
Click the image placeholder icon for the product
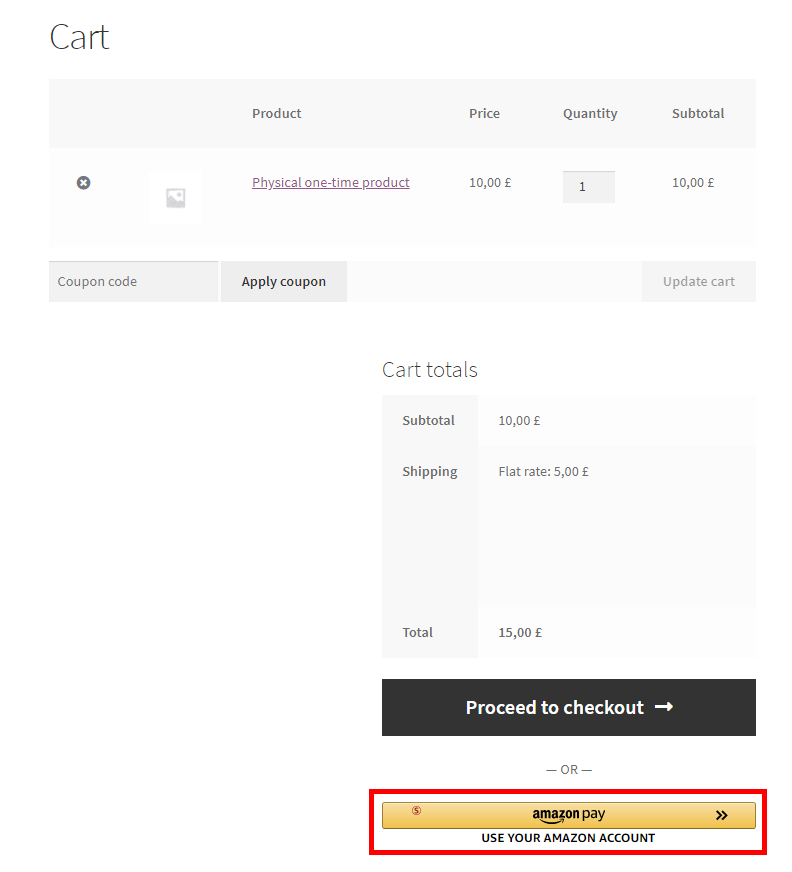pyautogui.click(x=176, y=197)
